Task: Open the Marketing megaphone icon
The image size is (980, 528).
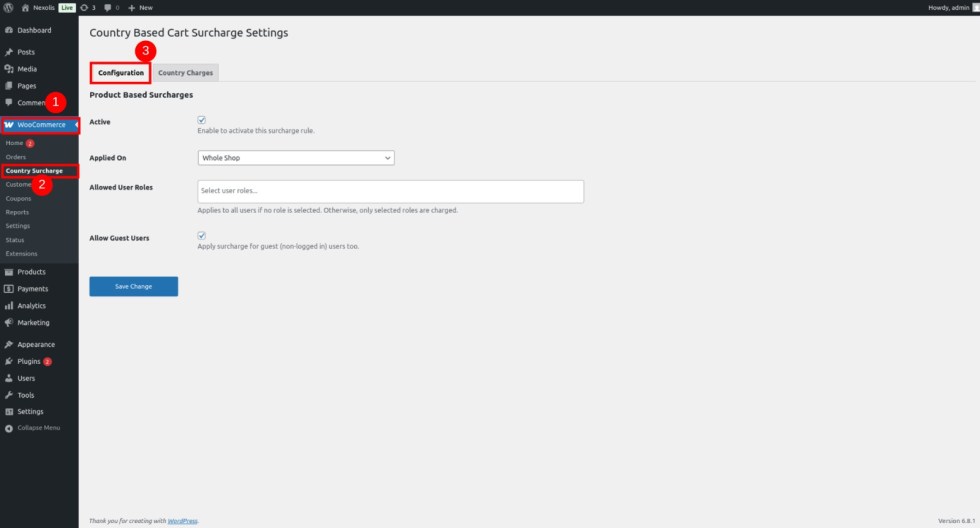Action: 9,323
